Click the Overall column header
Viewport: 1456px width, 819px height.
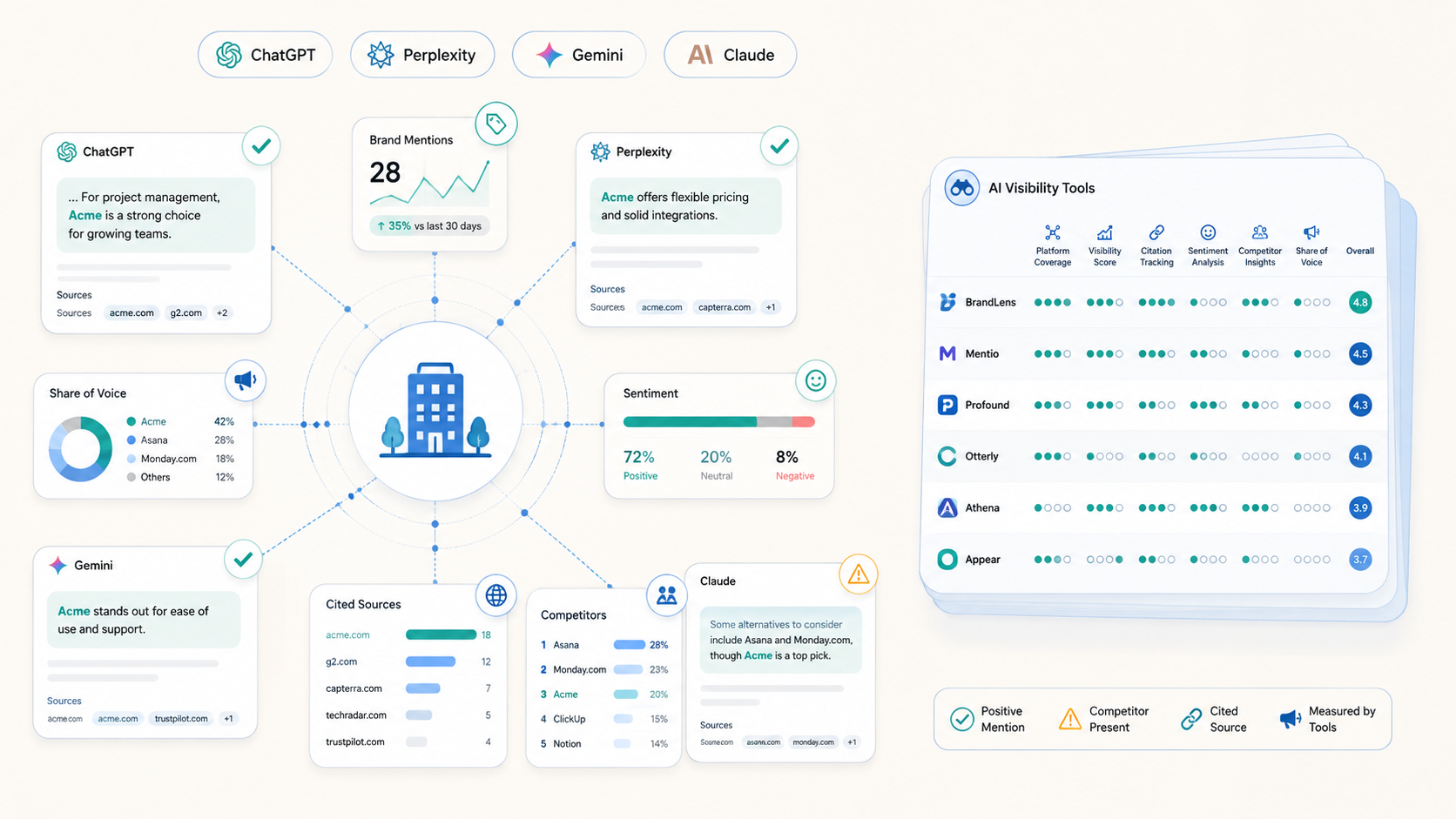(x=1360, y=251)
